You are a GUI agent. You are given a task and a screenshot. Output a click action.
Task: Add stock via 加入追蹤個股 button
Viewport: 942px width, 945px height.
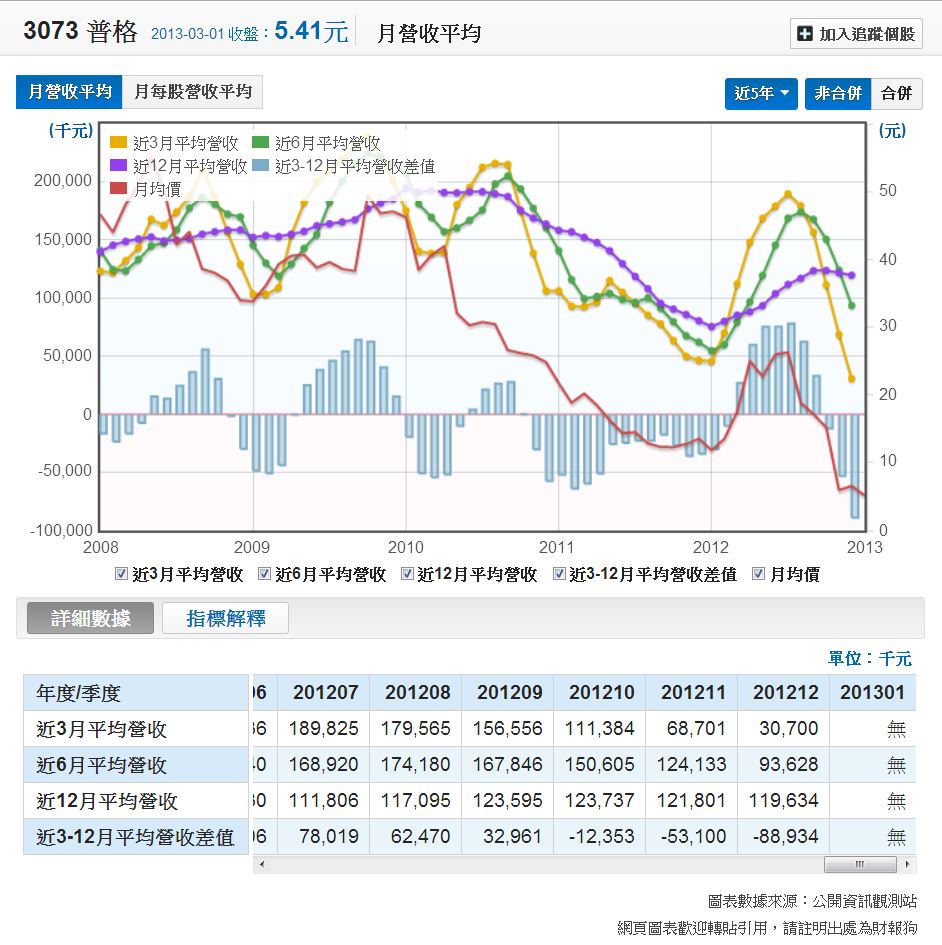pyautogui.click(x=856, y=34)
